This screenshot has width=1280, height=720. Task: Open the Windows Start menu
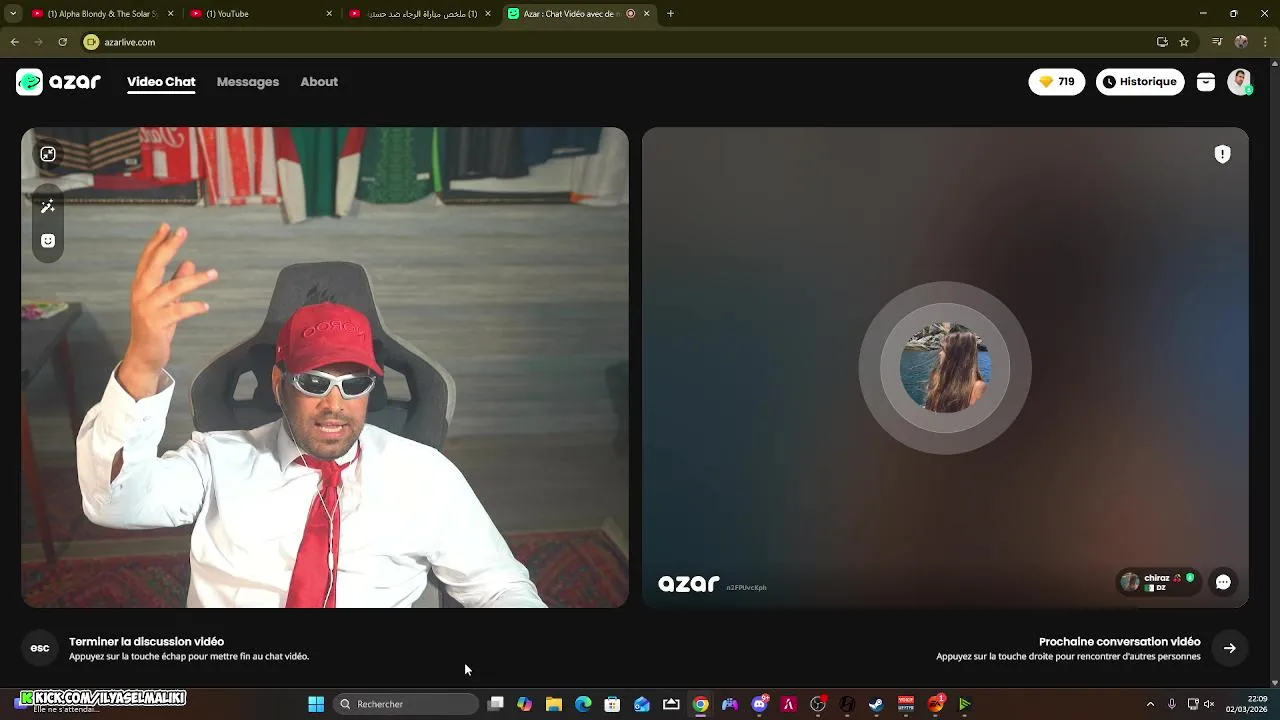(x=316, y=704)
